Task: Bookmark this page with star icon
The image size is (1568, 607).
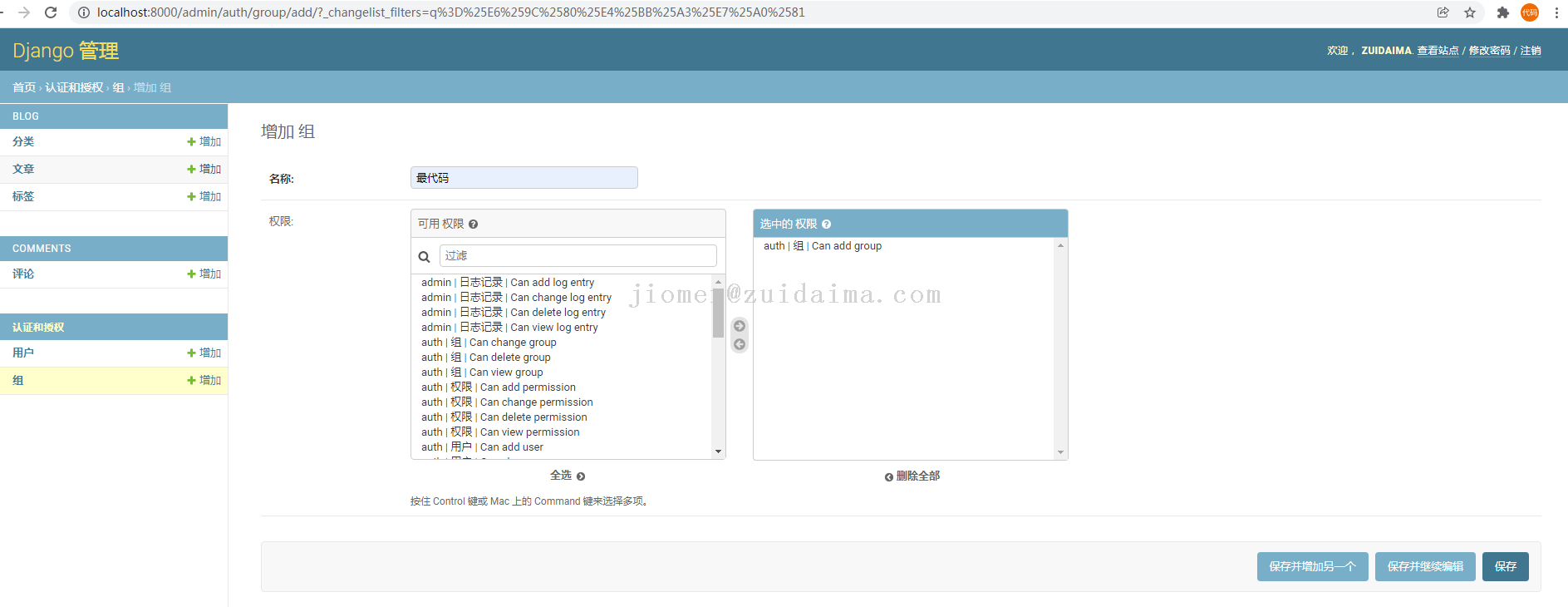Action: click(x=1470, y=12)
